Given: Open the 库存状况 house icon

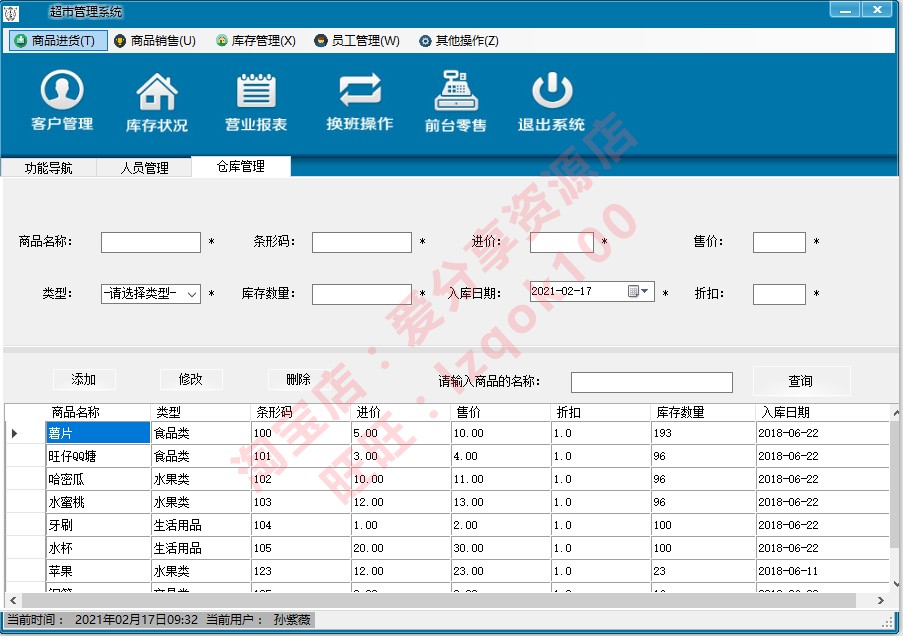Looking at the screenshot, I should (x=157, y=101).
